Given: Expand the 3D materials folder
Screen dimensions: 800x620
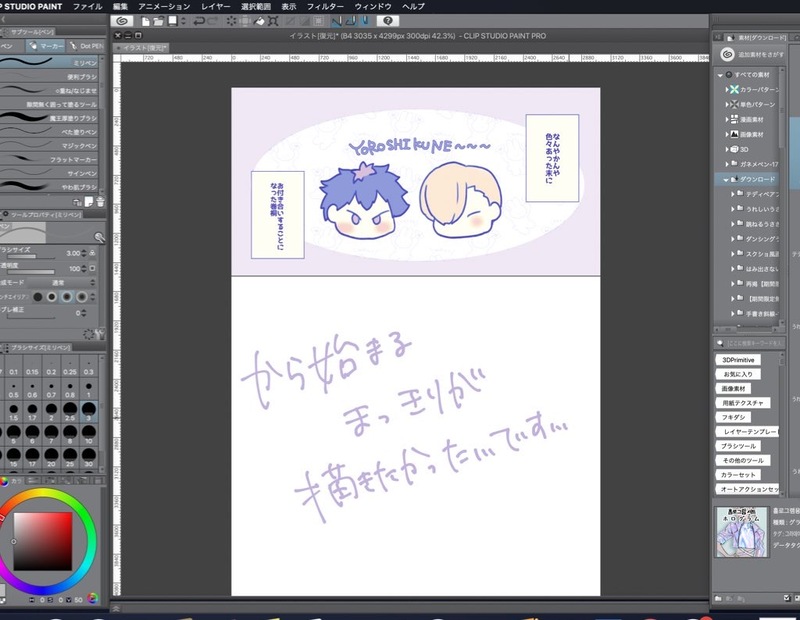Looking at the screenshot, I should click(727, 150).
